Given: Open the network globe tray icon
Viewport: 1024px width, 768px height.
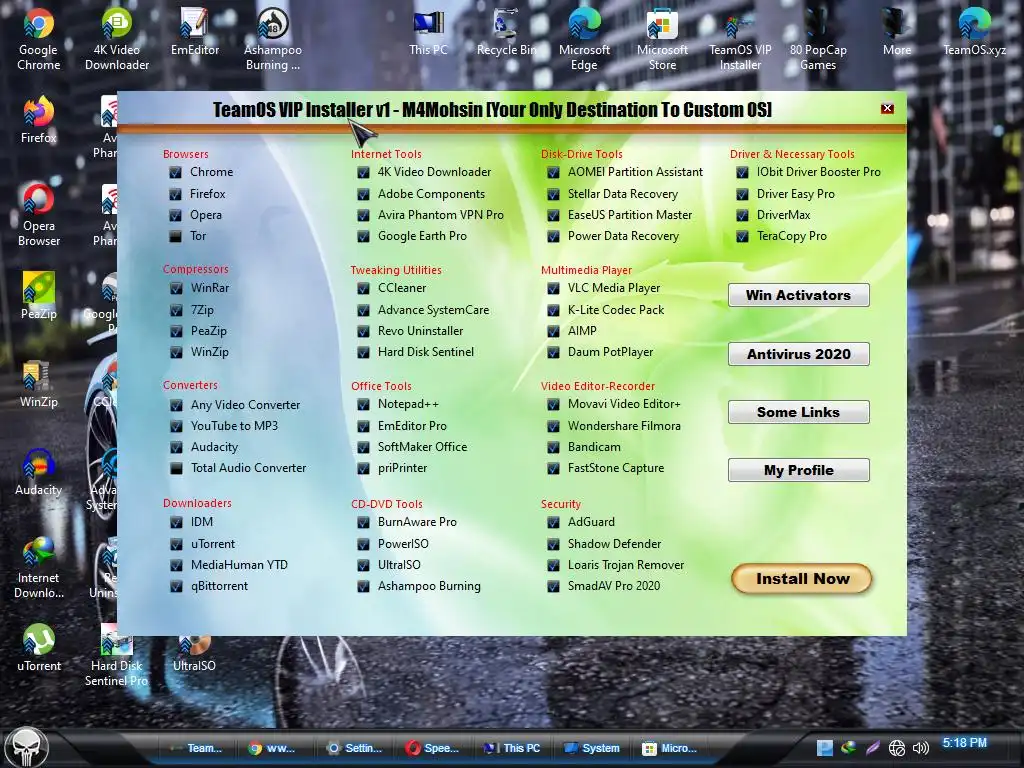Looking at the screenshot, I should pos(897,748).
